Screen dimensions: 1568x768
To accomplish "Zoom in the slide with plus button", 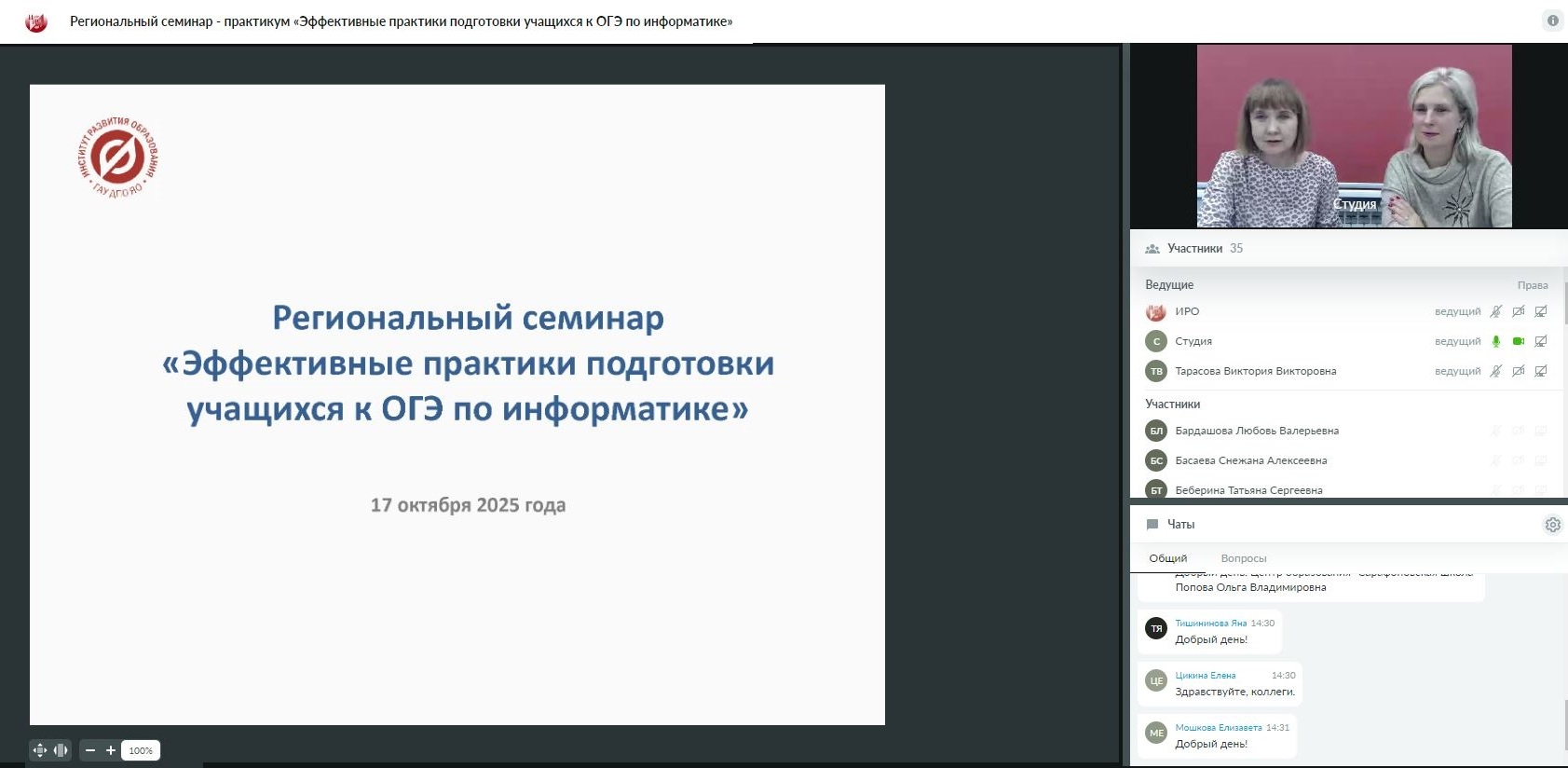I will (111, 750).
